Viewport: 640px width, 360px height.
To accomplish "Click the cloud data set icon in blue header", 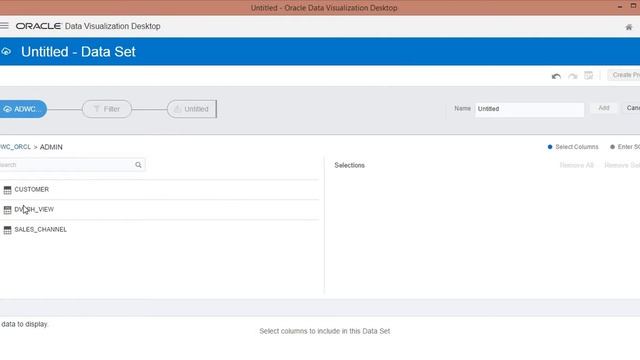I will tap(6, 51).
